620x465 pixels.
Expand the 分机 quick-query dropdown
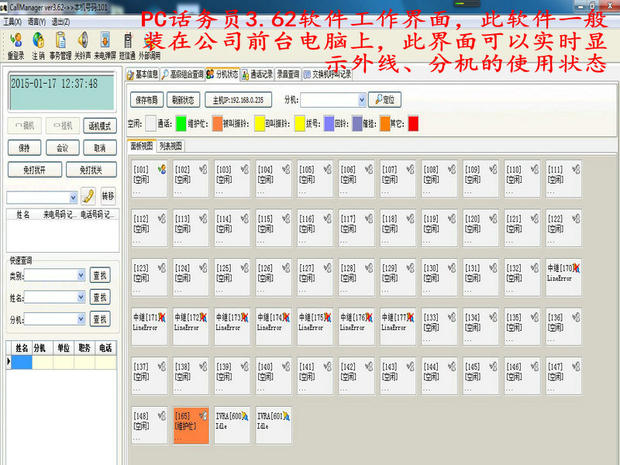[x=81, y=319]
